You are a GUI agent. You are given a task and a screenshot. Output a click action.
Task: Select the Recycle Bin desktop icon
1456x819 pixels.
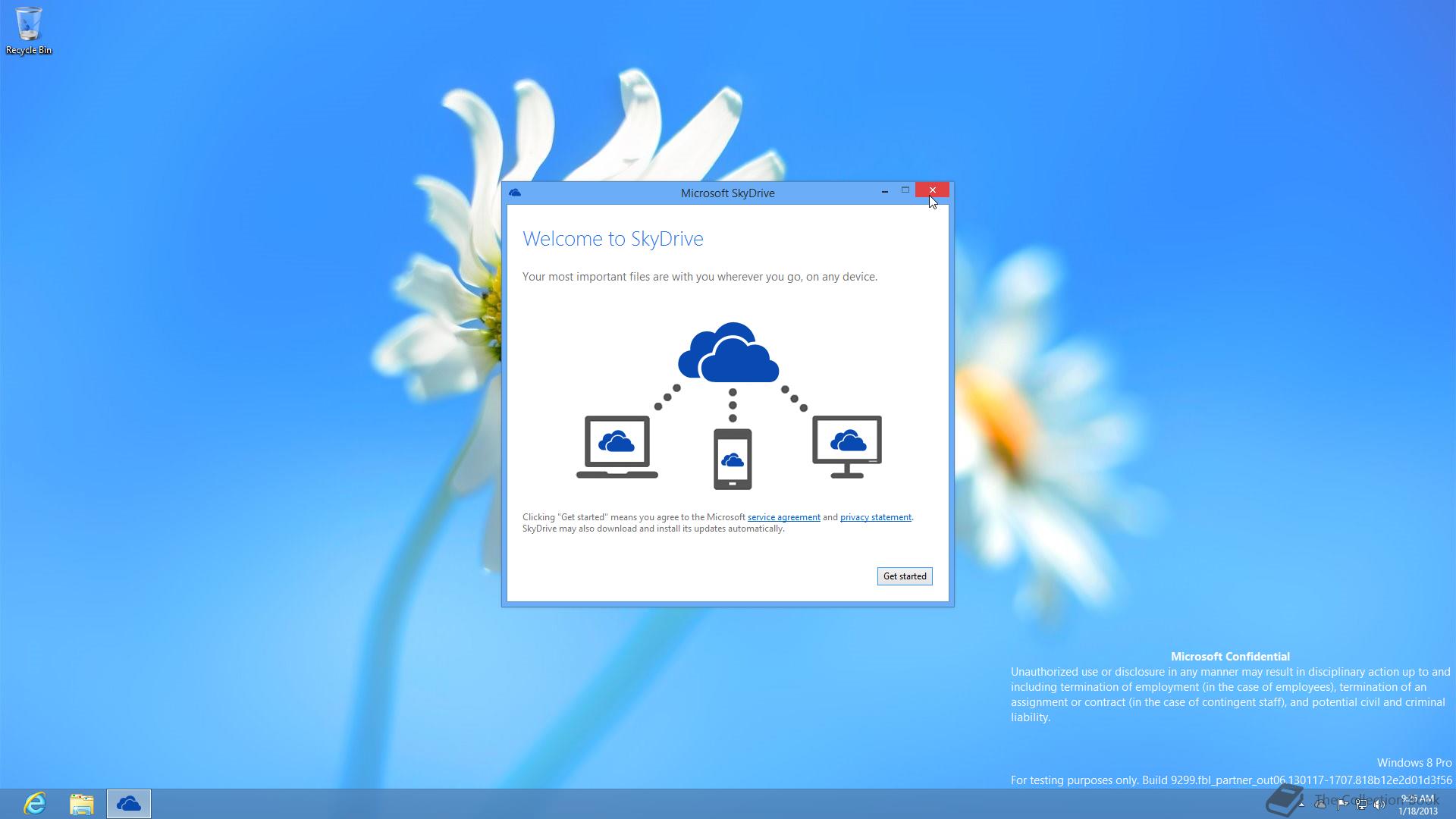29,31
